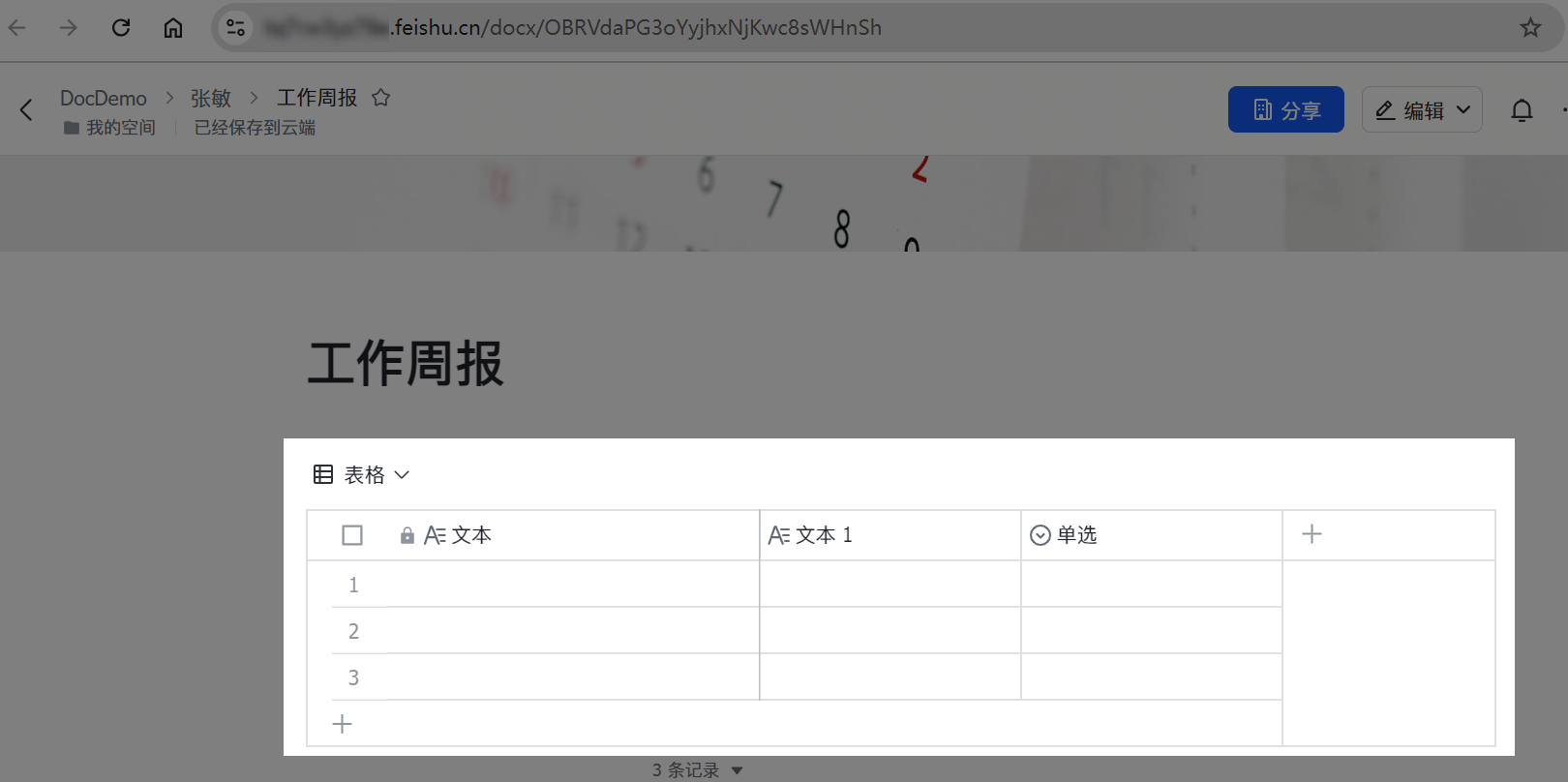Add a new record row with plus

(x=343, y=724)
